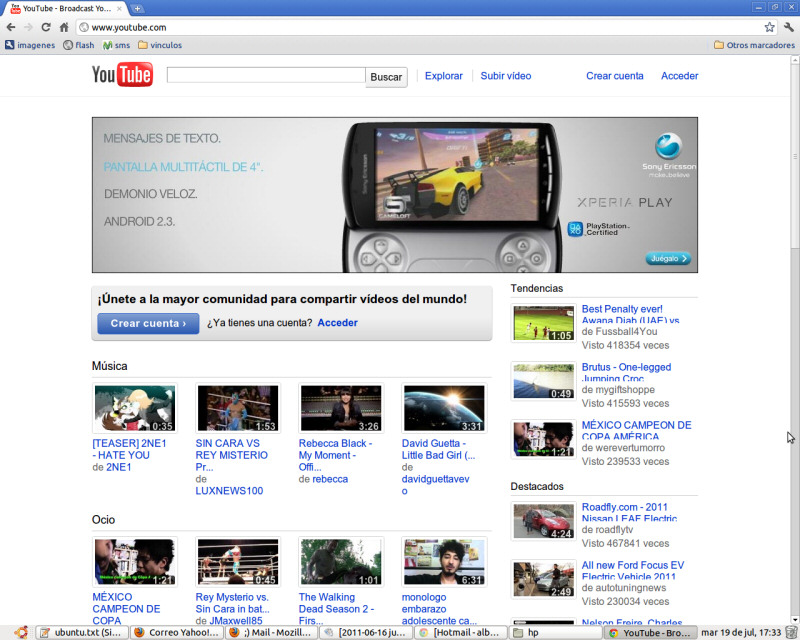Open the Ubuntu logo menu in the taskbar
Image resolution: width=800 pixels, height=640 pixels.
[x=21, y=633]
